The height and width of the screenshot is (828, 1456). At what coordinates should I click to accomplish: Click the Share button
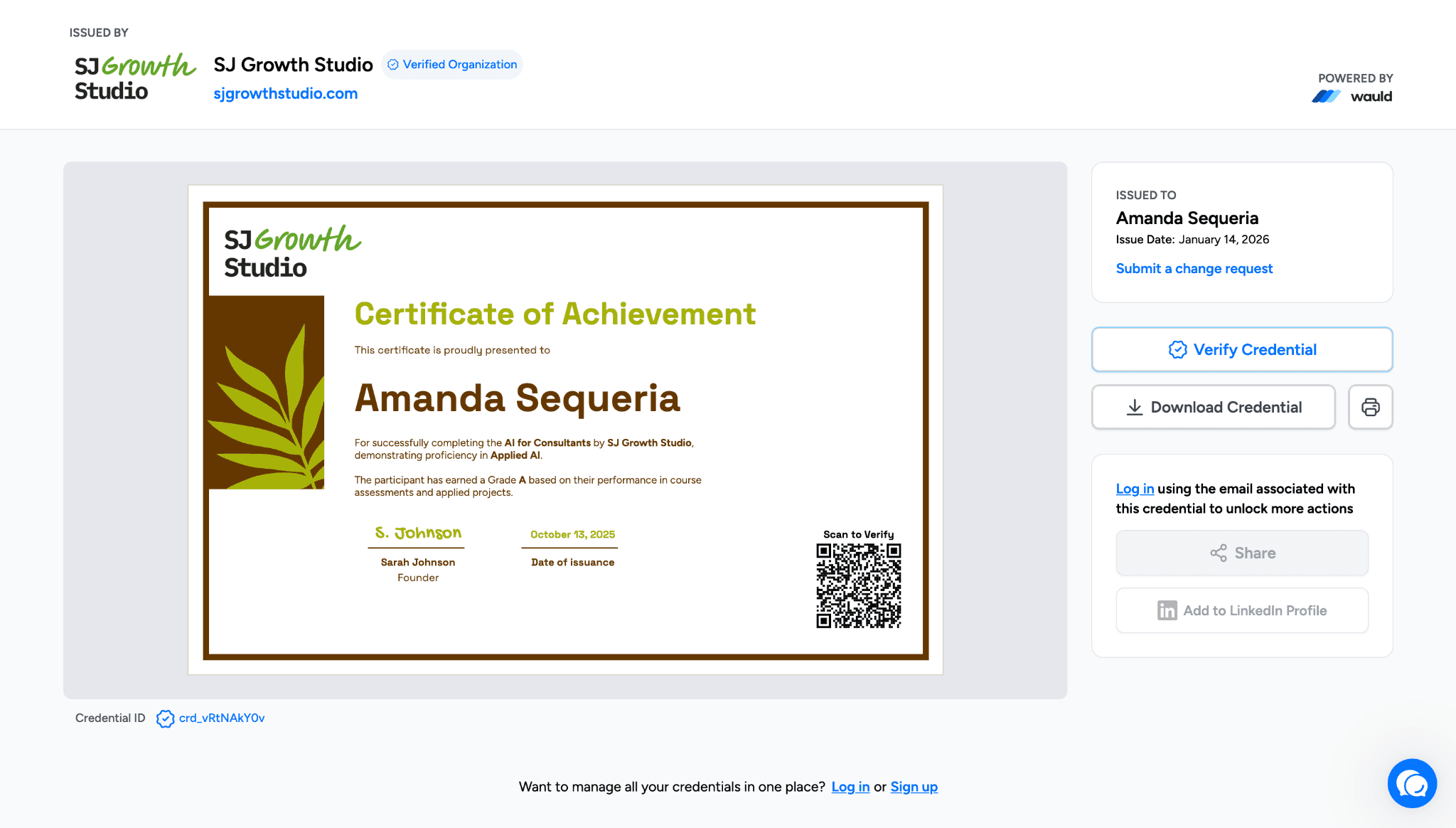tap(1241, 553)
